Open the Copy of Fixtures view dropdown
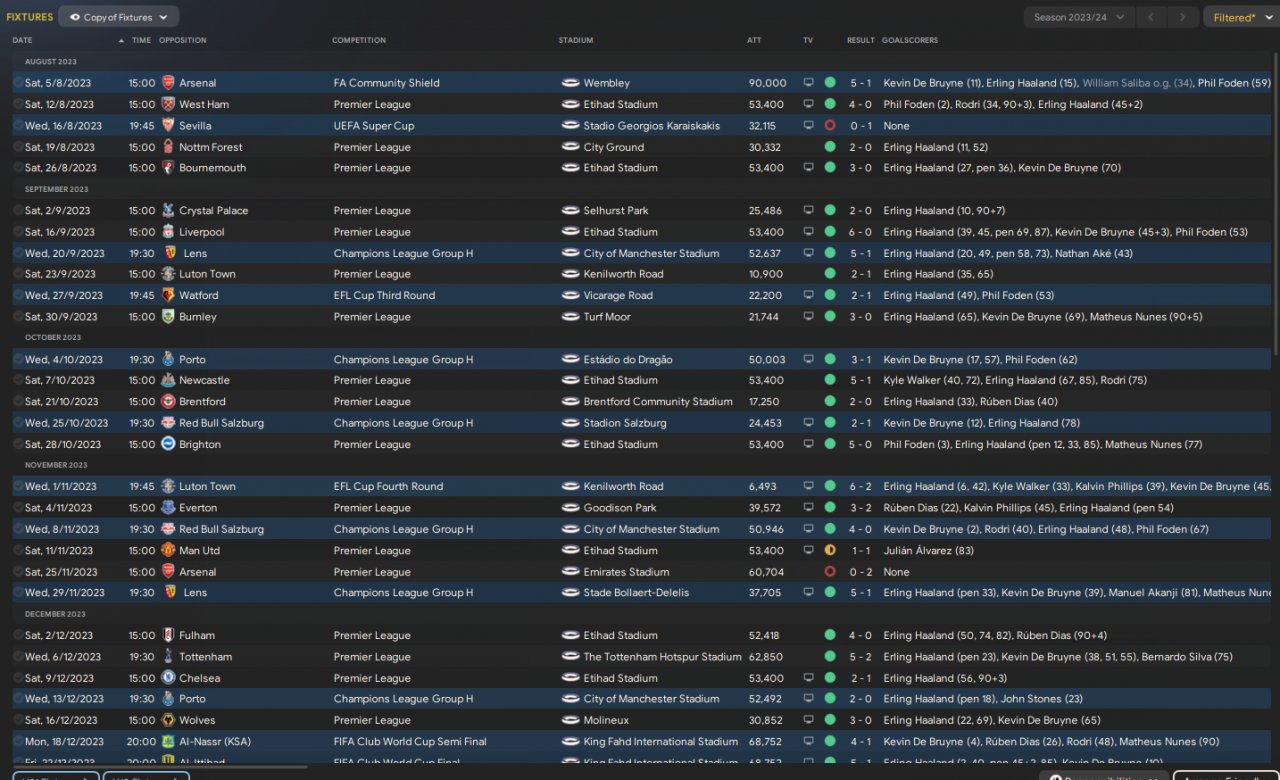The width and height of the screenshot is (1280, 780). pos(119,17)
